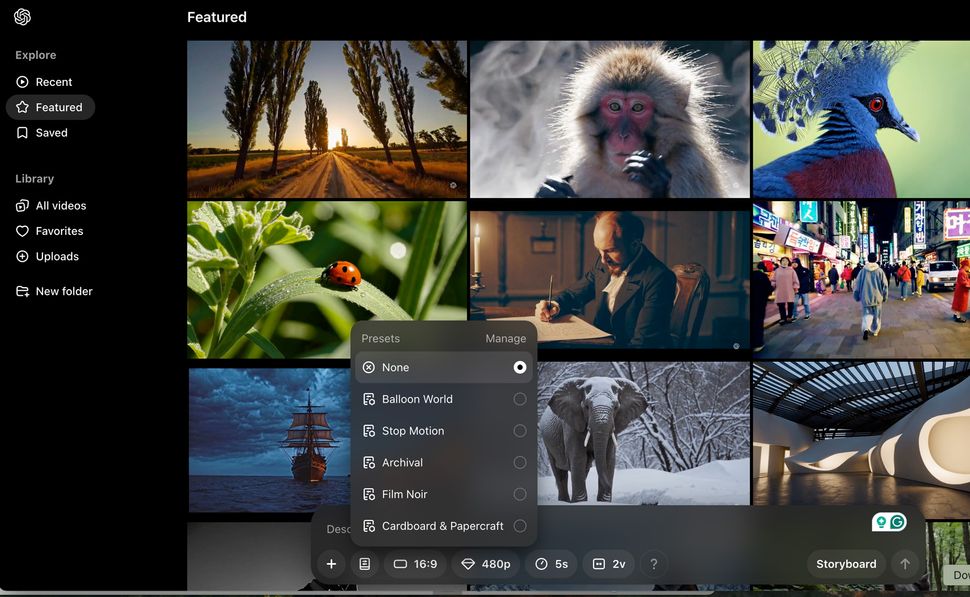The height and width of the screenshot is (597, 970).
Task: Click the Manage presets link
Action: (505, 338)
